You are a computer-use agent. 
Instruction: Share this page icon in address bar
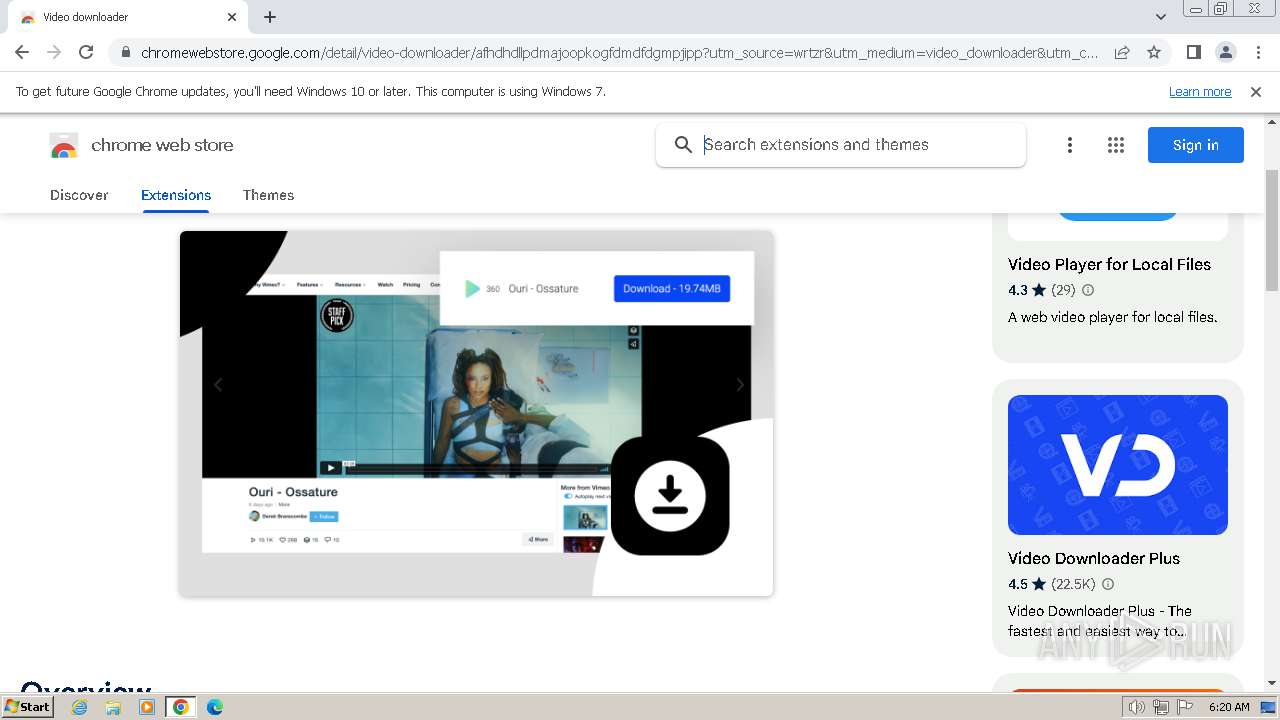coord(1122,52)
